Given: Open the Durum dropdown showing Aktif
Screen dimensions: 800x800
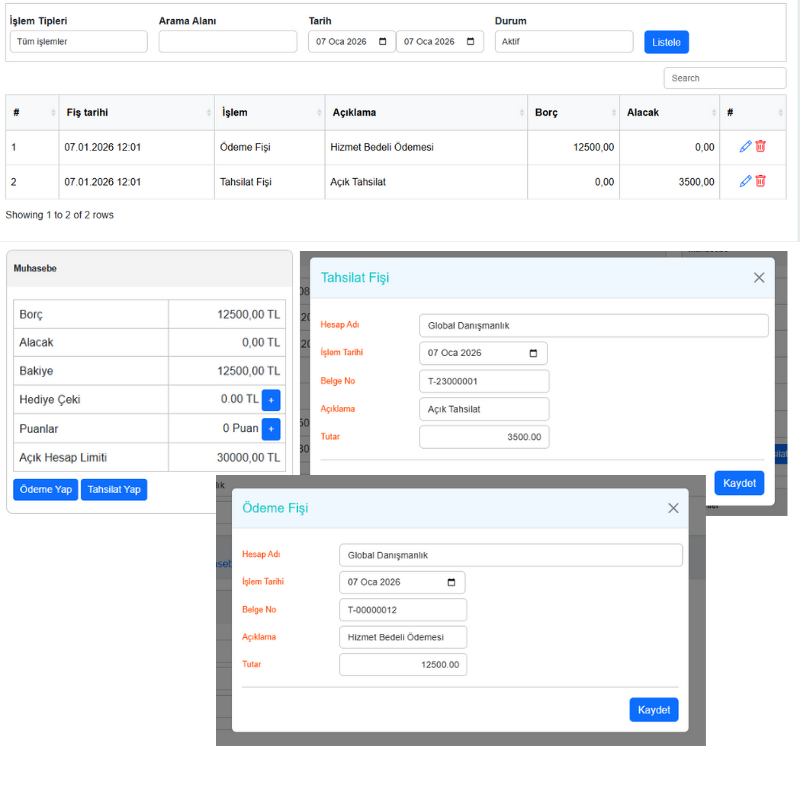Looking at the screenshot, I should click(x=564, y=42).
